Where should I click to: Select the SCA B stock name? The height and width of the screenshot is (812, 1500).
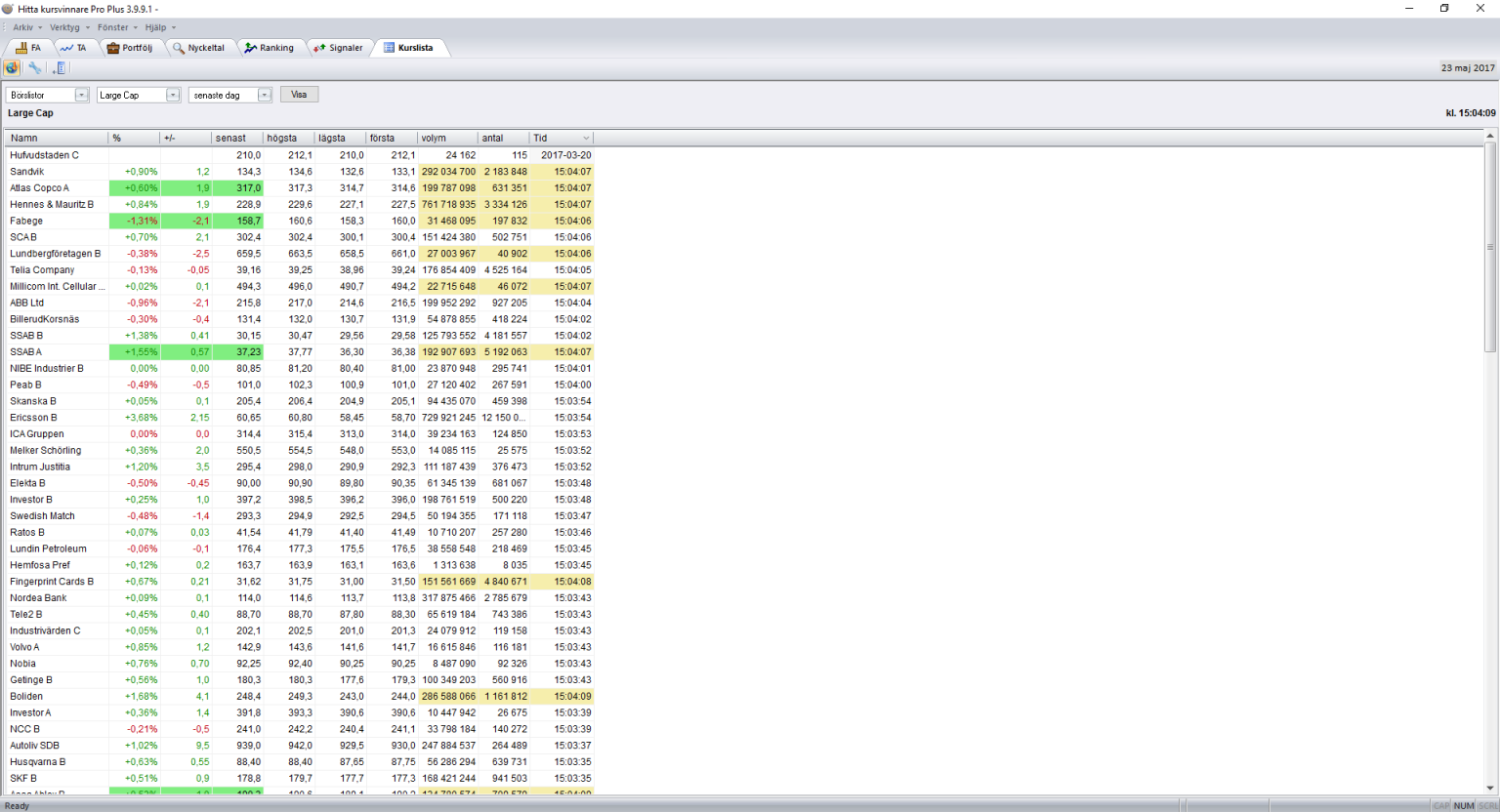[23, 237]
